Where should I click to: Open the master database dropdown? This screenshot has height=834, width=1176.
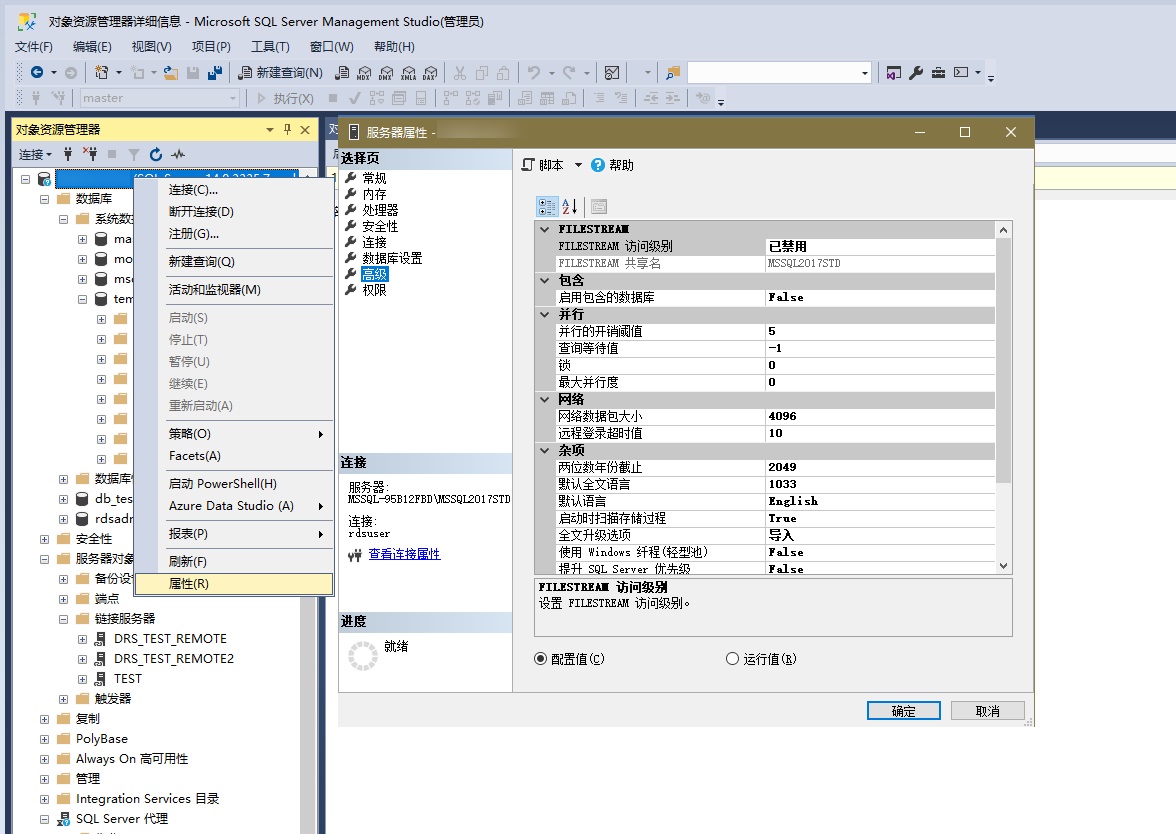coord(233,98)
